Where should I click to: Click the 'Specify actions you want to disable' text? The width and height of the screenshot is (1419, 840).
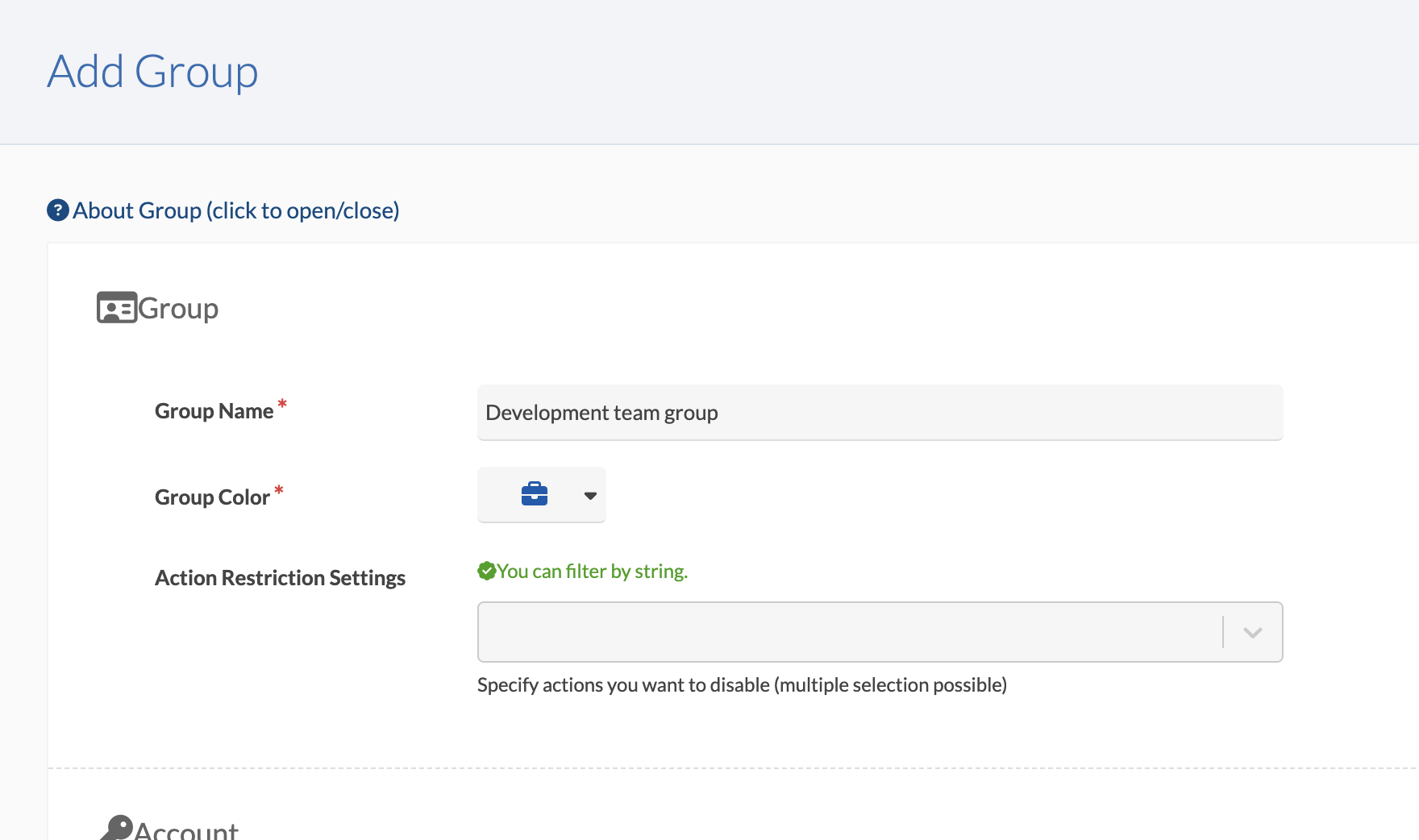tap(742, 685)
